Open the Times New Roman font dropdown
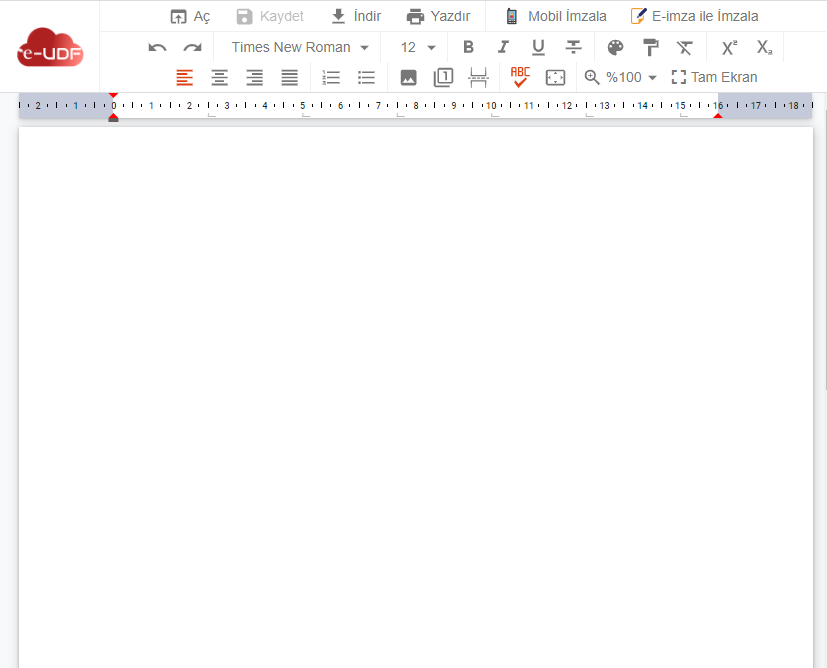This screenshot has height=668, width=827. (x=300, y=47)
